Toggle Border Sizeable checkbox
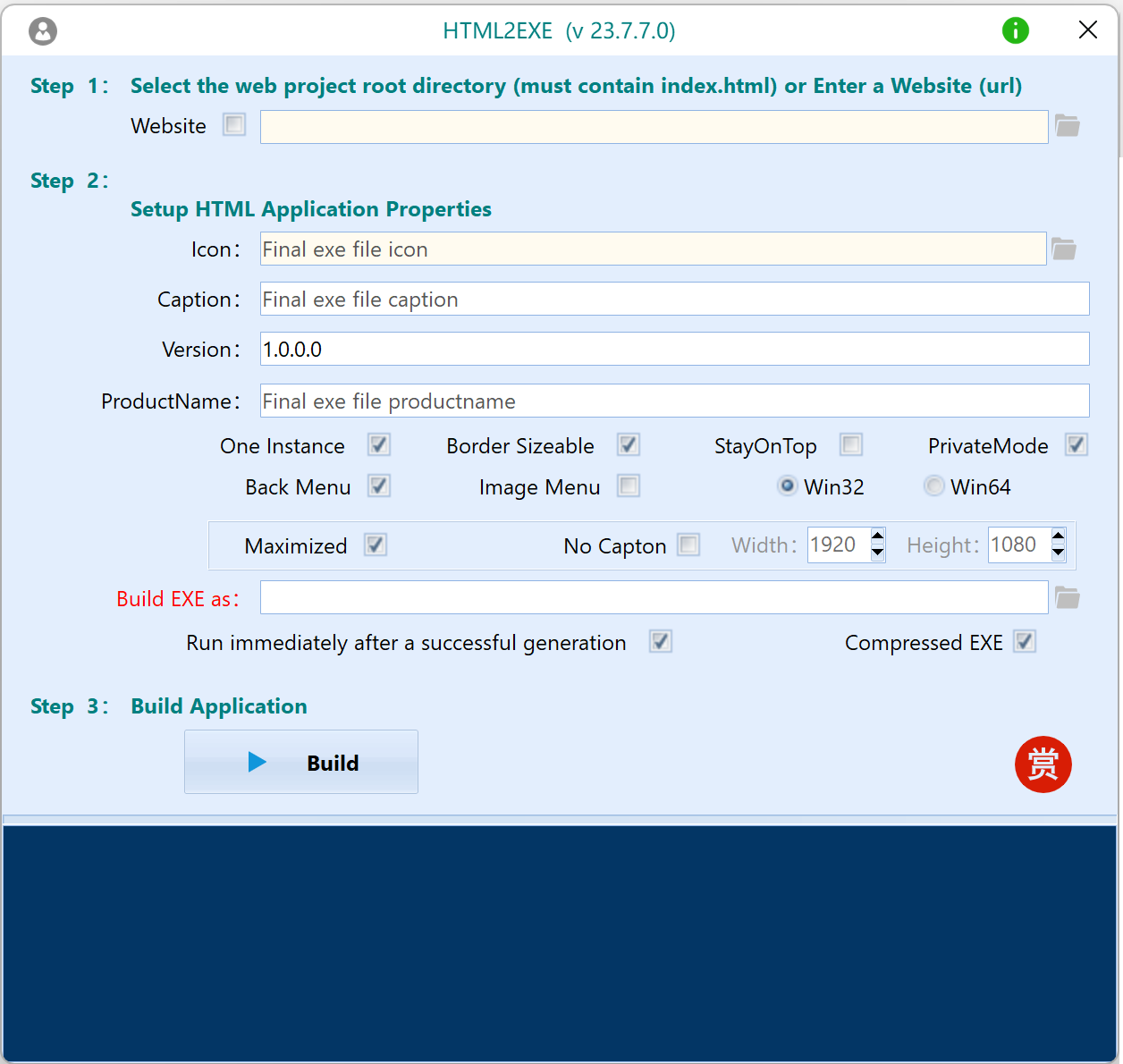Viewport: 1123px width, 1064px height. pos(629,444)
